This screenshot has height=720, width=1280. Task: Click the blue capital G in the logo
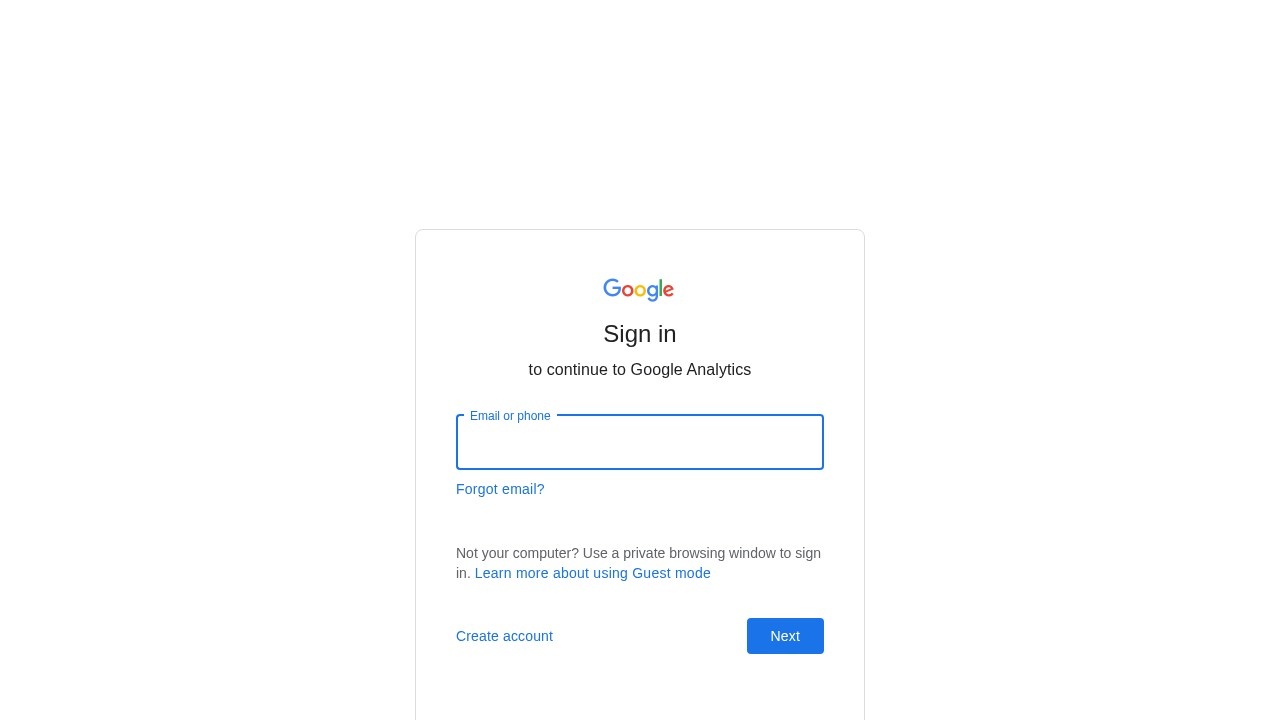tap(612, 288)
